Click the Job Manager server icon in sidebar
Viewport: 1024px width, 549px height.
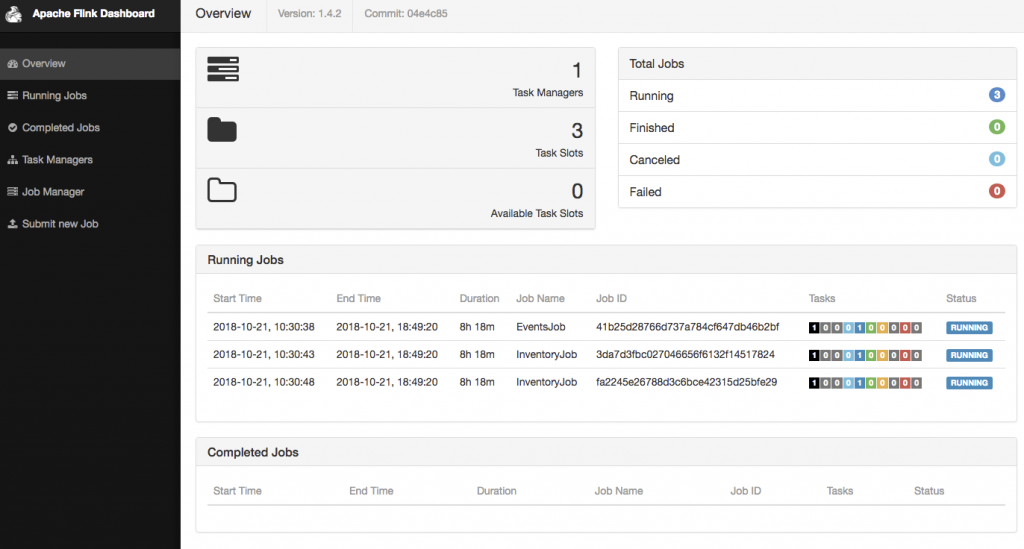click(12, 191)
